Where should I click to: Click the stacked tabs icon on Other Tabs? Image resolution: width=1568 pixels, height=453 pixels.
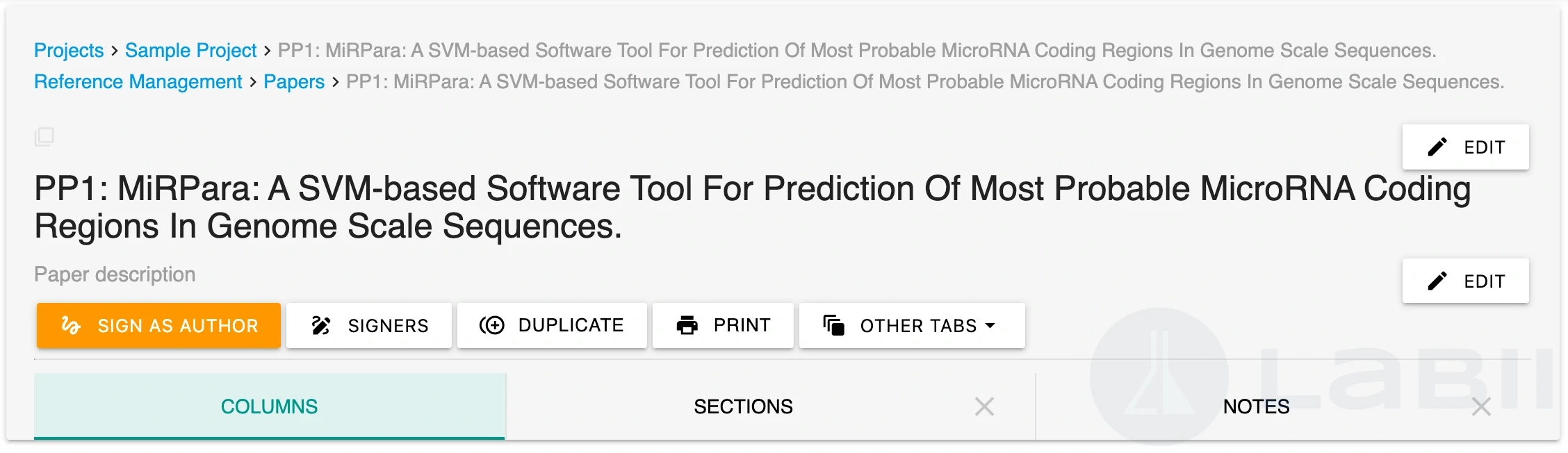click(833, 325)
